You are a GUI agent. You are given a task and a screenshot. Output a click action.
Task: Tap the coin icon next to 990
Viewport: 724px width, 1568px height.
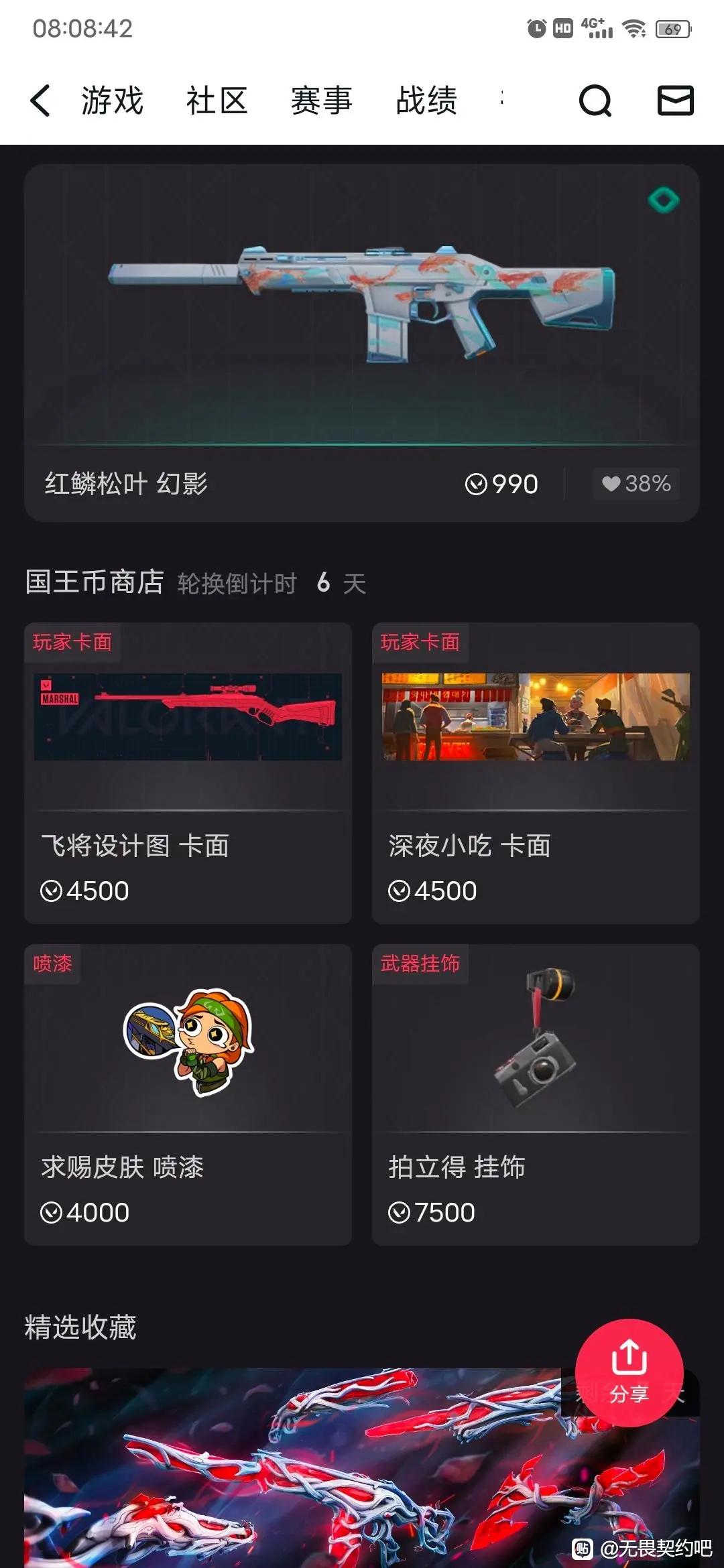[476, 484]
